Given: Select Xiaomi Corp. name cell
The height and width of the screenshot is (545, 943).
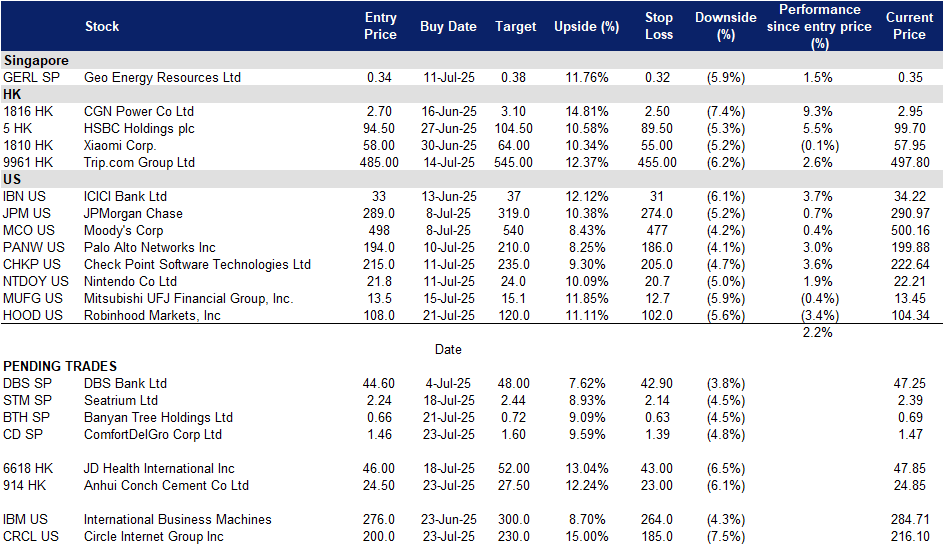Looking at the screenshot, I should 120,146.
